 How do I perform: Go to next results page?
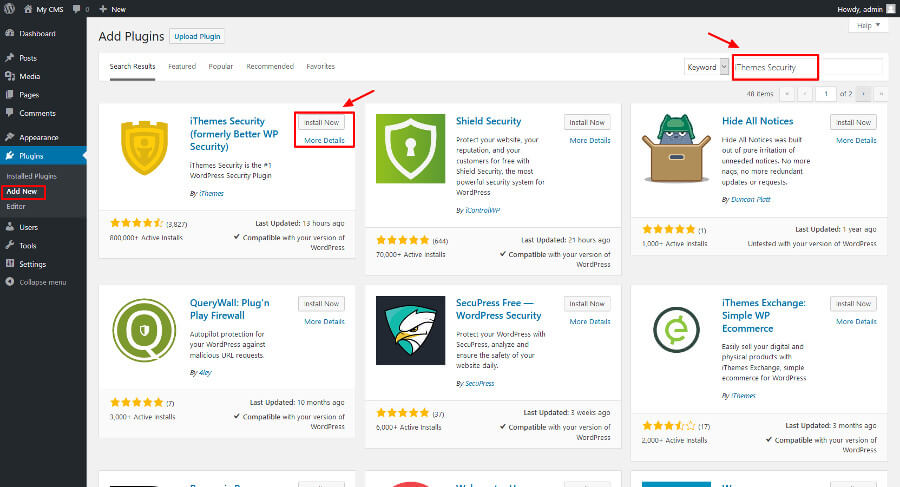[x=863, y=94]
